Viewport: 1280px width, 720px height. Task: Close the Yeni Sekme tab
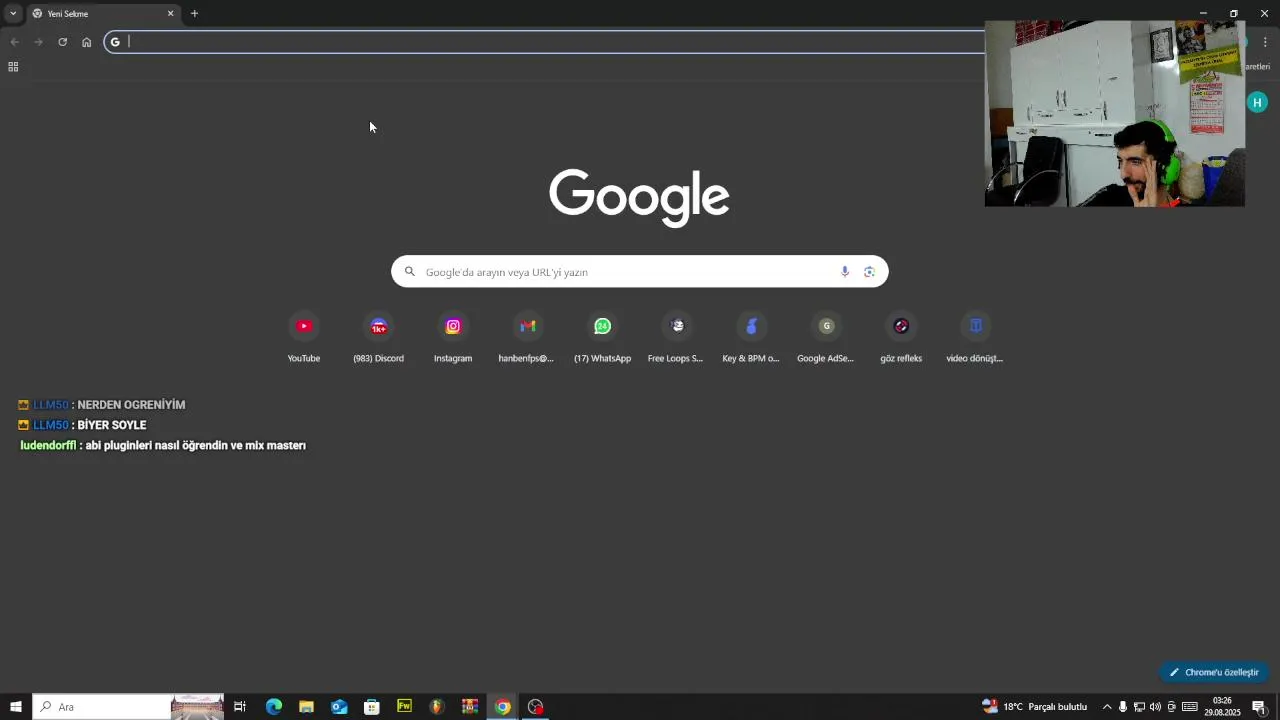tap(170, 14)
